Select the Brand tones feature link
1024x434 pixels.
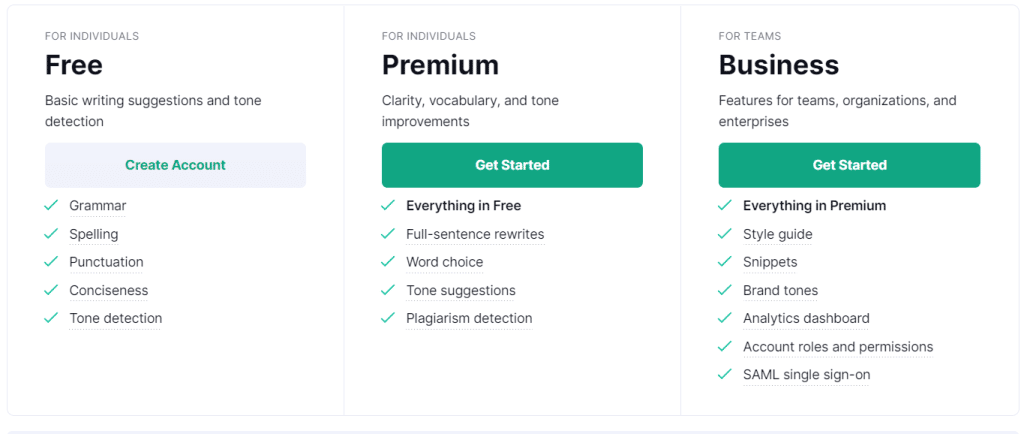click(x=780, y=291)
